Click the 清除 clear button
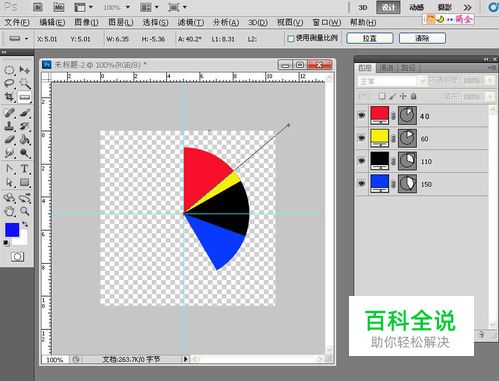The width and height of the screenshot is (499, 381). coord(422,38)
